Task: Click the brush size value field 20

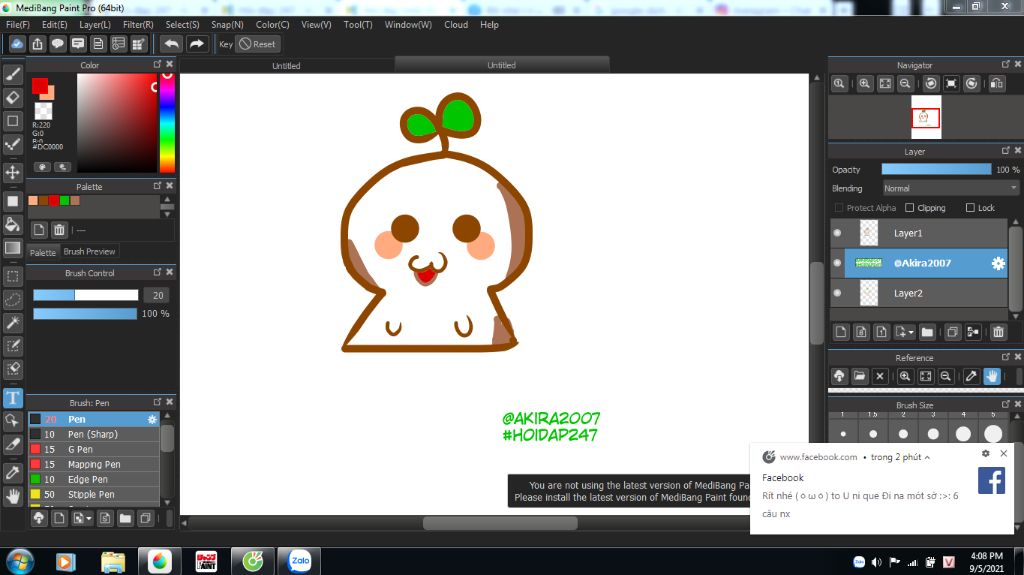Action: pyautogui.click(x=157, y=295)
